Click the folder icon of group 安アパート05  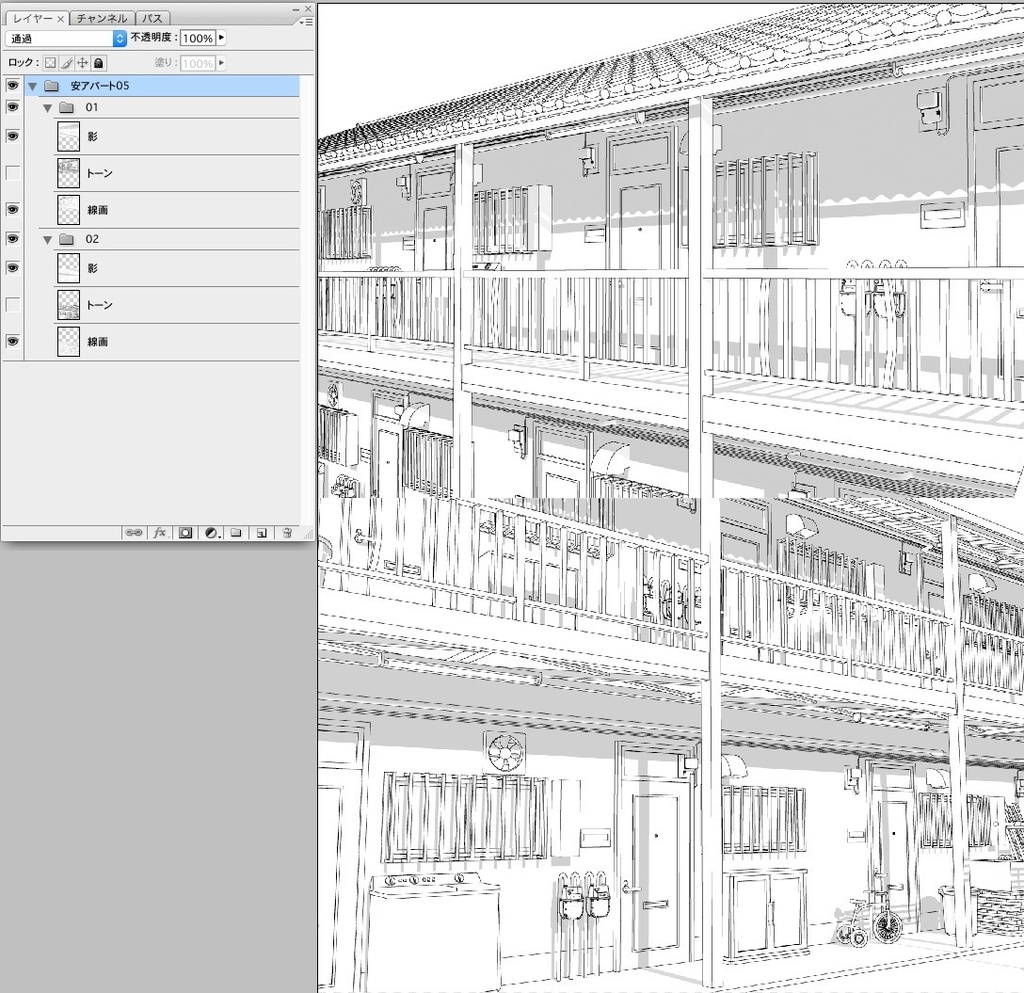(x=52, y=86)
